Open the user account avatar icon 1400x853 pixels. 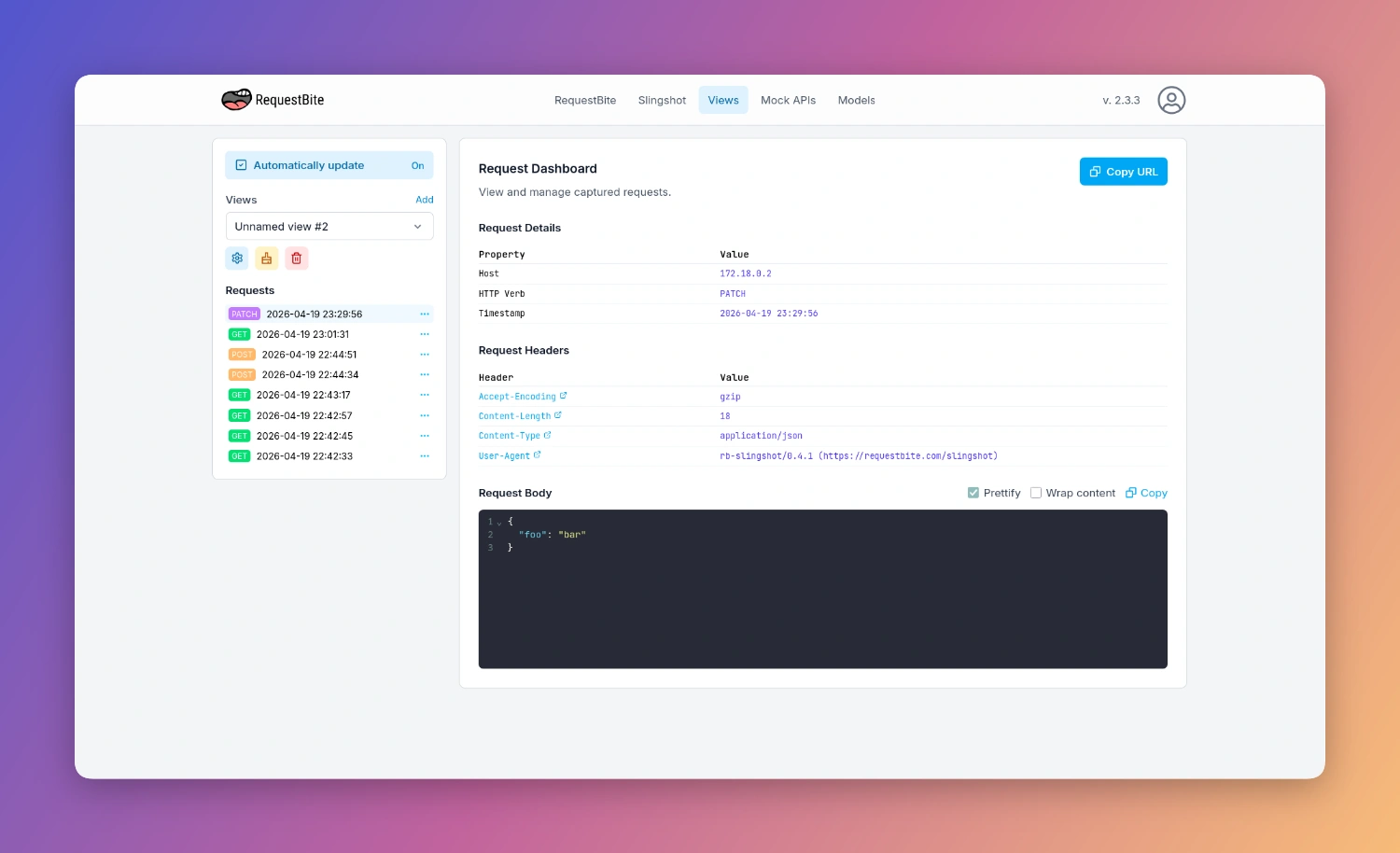tap(1171, 100)
